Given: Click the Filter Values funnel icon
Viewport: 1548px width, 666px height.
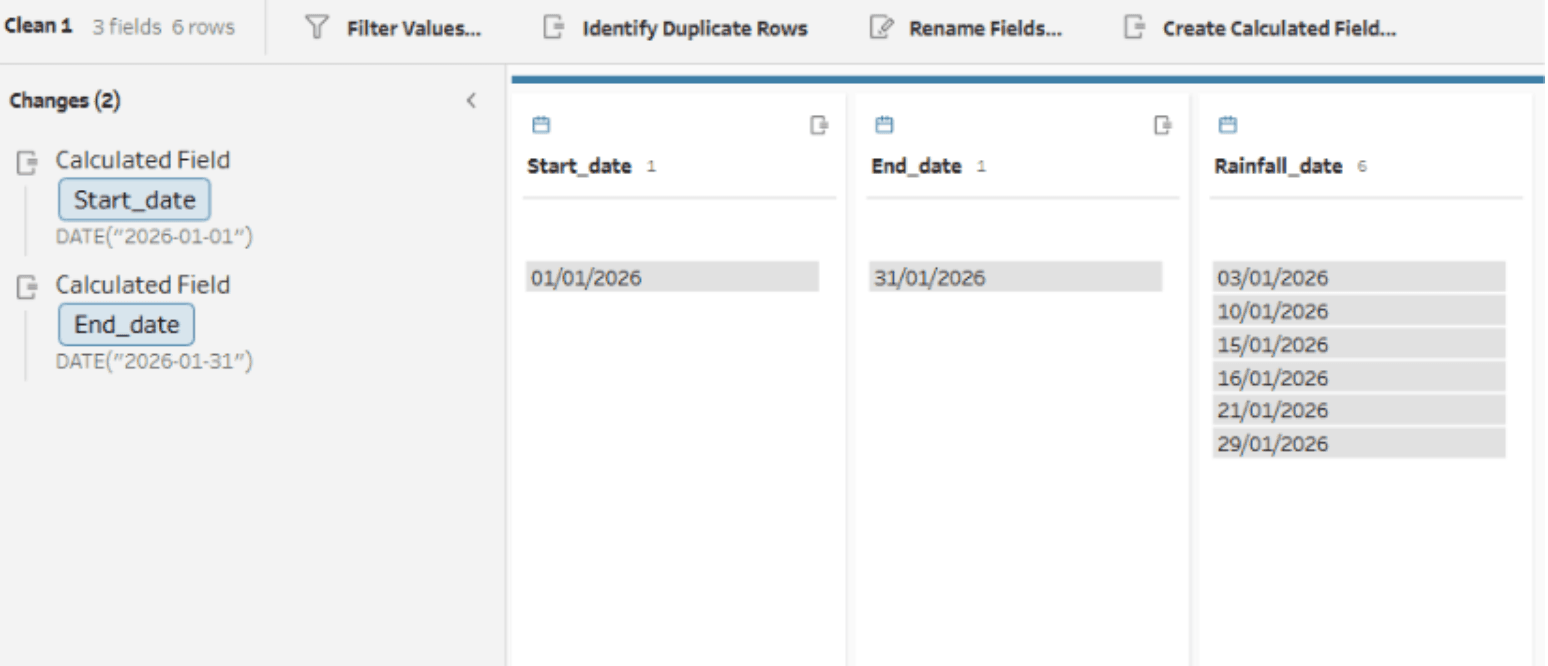Looking at the screenshot, I should (x=318, y=28).
